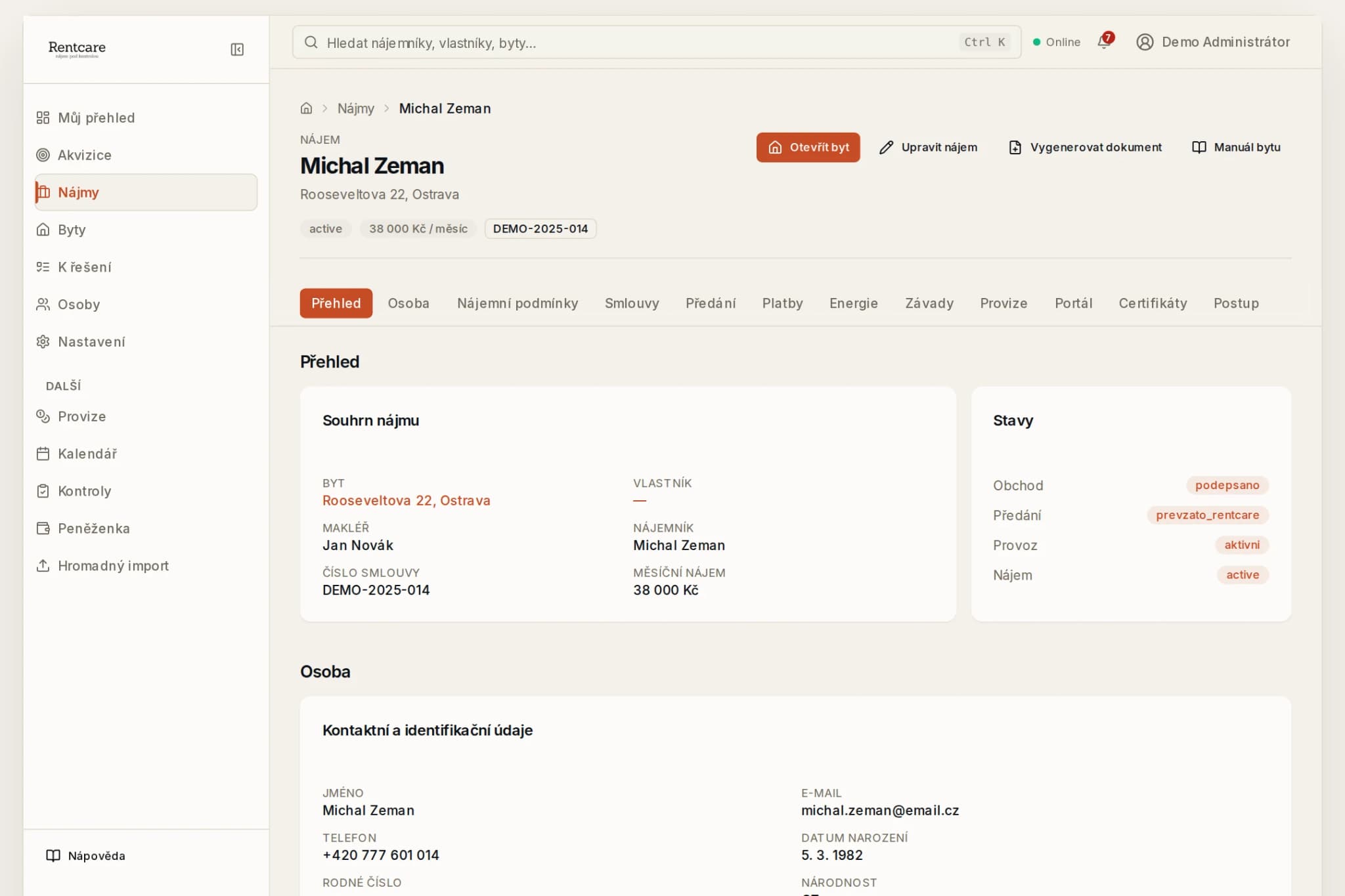This screenshot has height=896, width=1345.
Task: Click the Nájmy sidebar icon
Action: [44, 192]
